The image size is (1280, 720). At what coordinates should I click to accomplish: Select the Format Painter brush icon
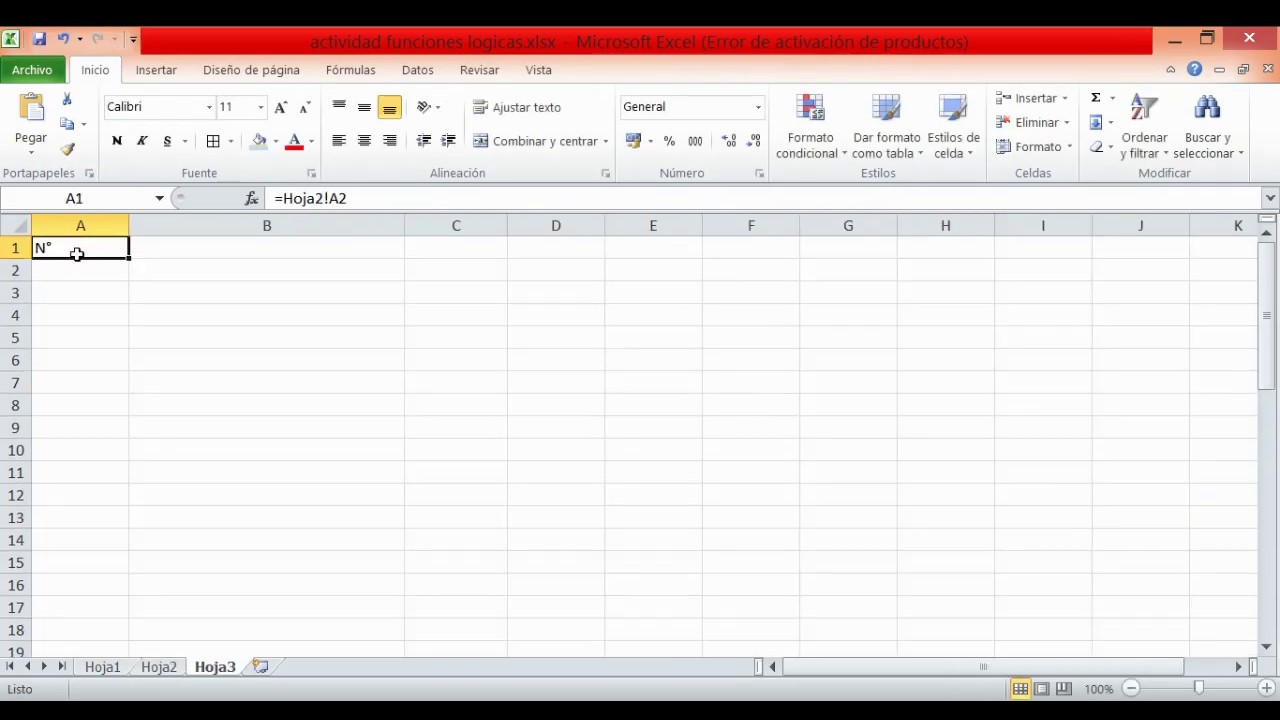pyautogui.click(x=67, y=149)
